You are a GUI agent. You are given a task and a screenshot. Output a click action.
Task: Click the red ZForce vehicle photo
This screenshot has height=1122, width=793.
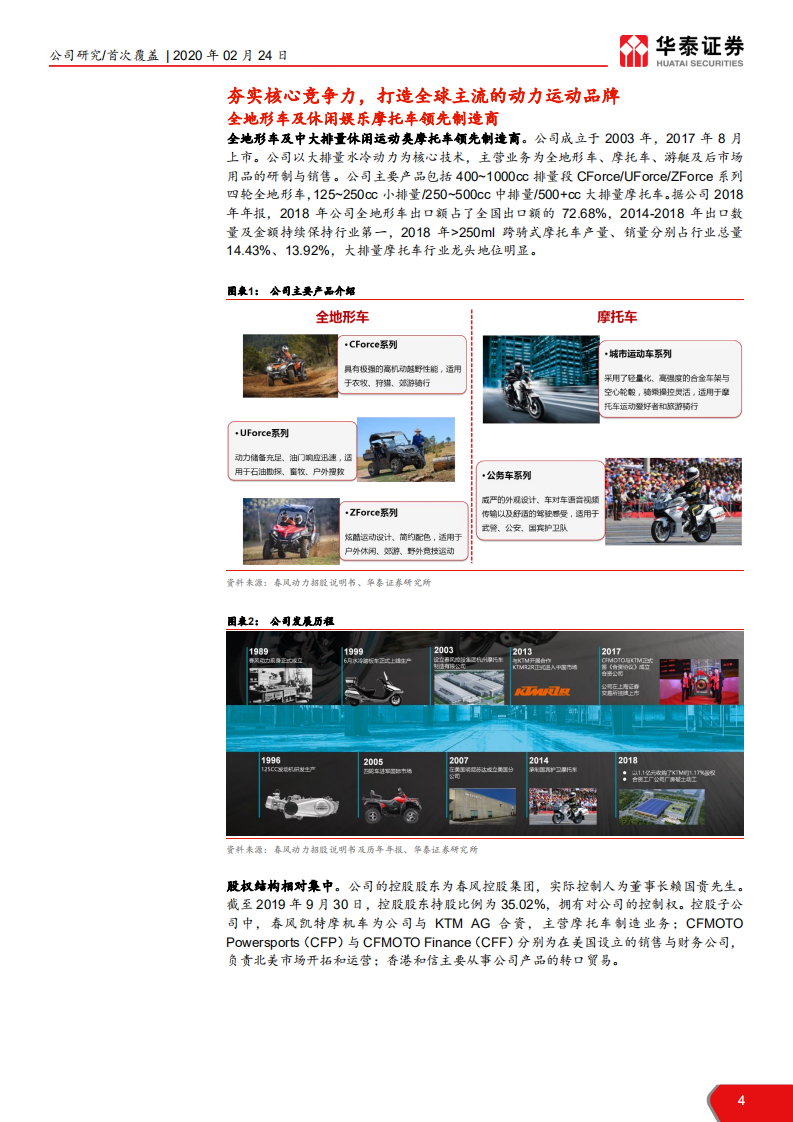(291, 531)
